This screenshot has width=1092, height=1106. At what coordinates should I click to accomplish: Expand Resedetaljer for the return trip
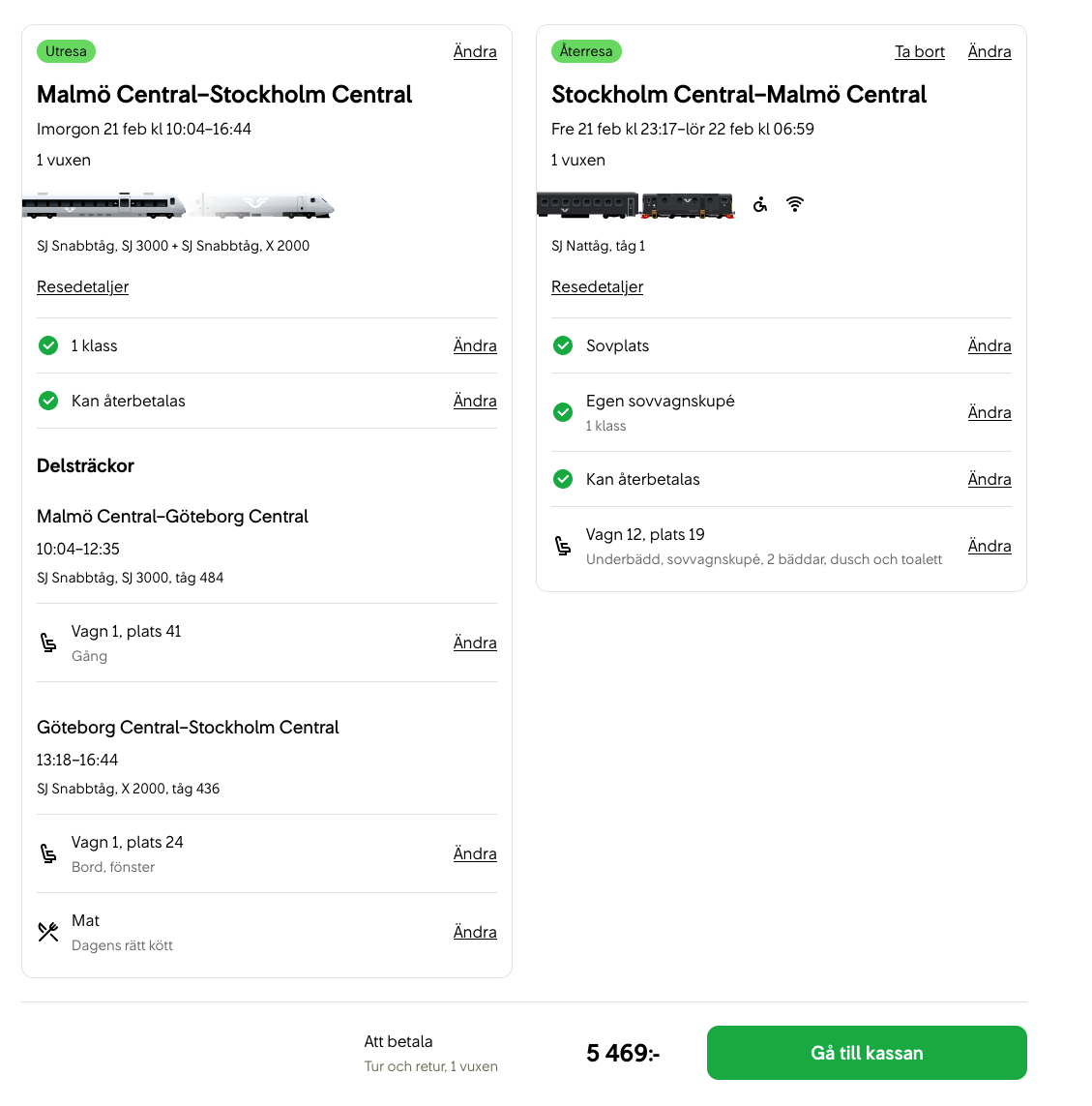point(597,286)
